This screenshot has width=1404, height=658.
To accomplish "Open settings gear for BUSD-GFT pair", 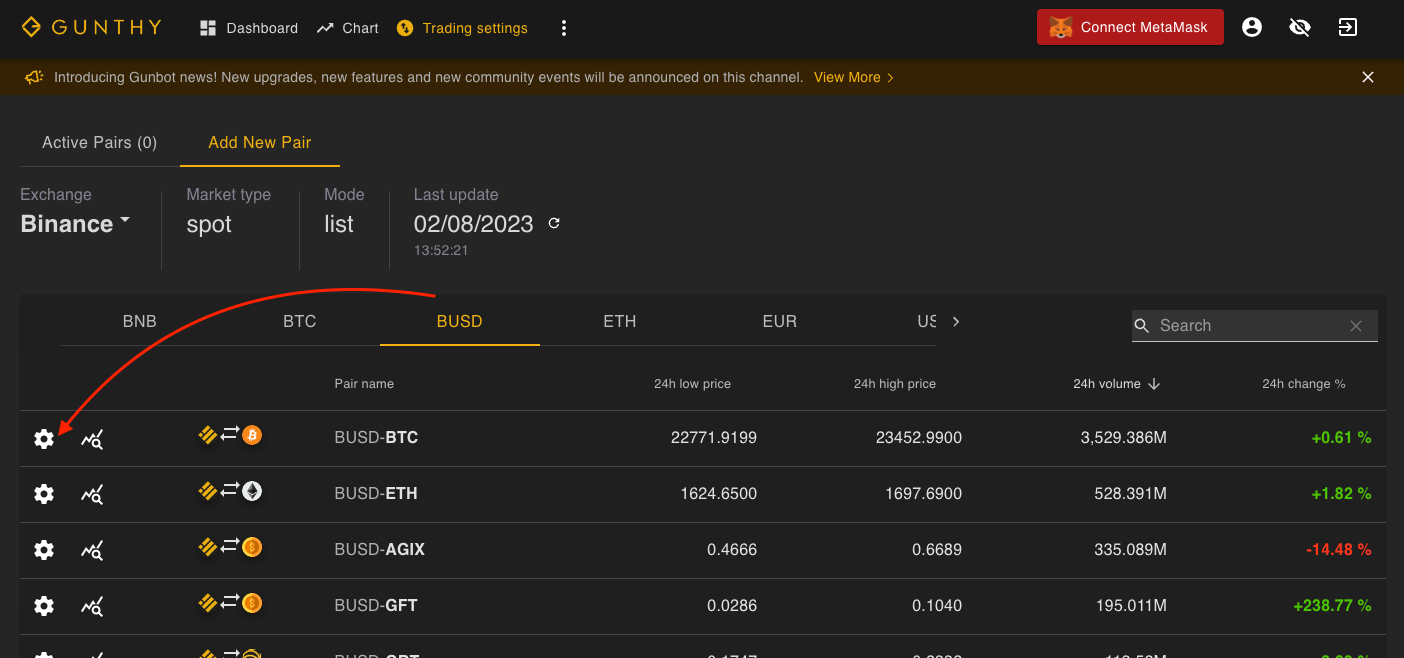I will [x=44, y=606].
